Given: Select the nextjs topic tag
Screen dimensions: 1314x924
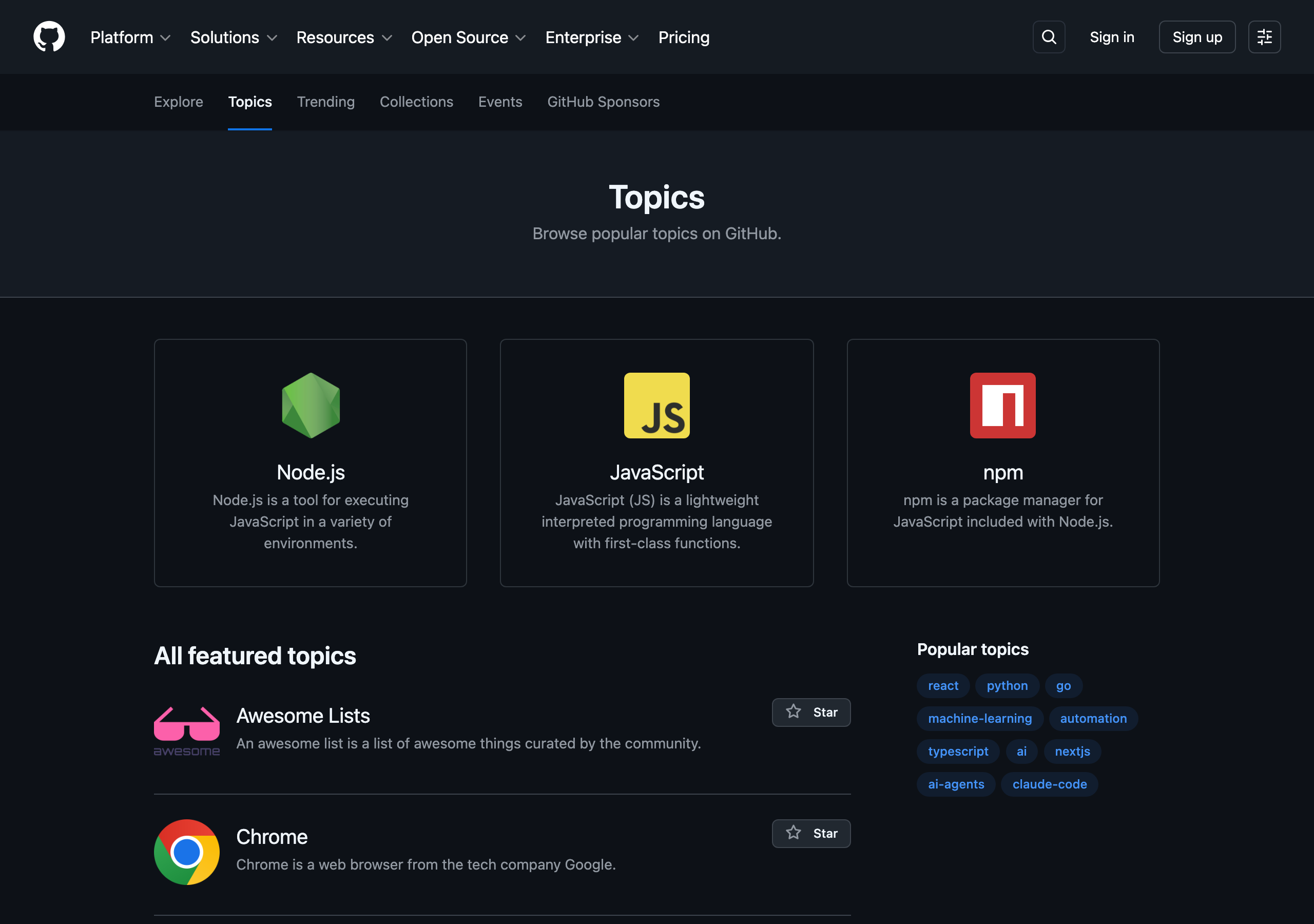Looking at the screenshot, I should 1072,751.
